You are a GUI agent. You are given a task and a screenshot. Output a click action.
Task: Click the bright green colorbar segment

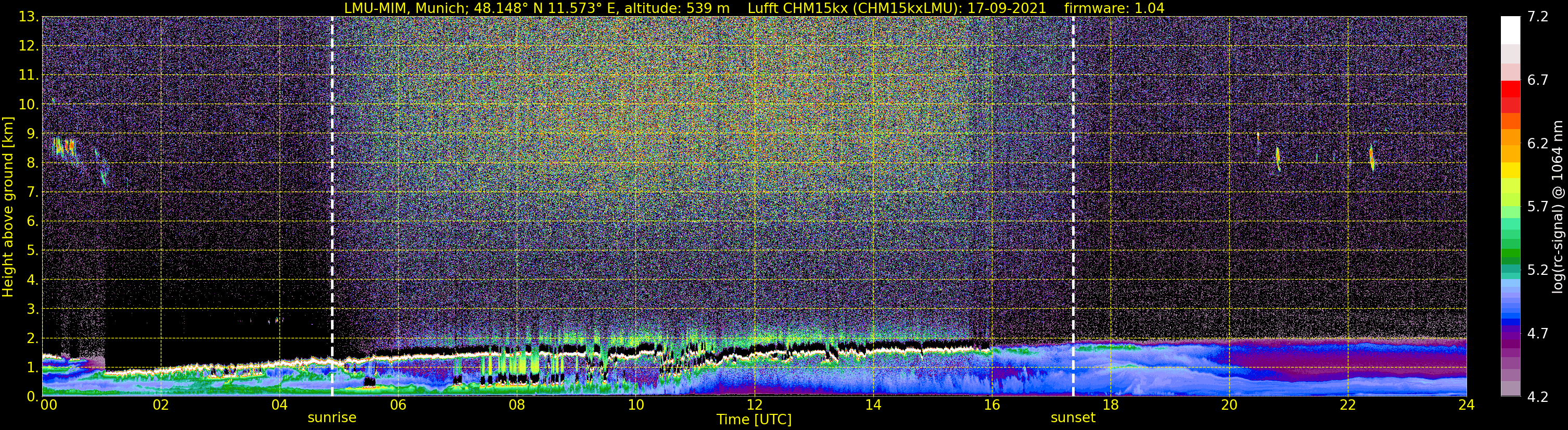pyautogui.click(x=1510, y=212)
